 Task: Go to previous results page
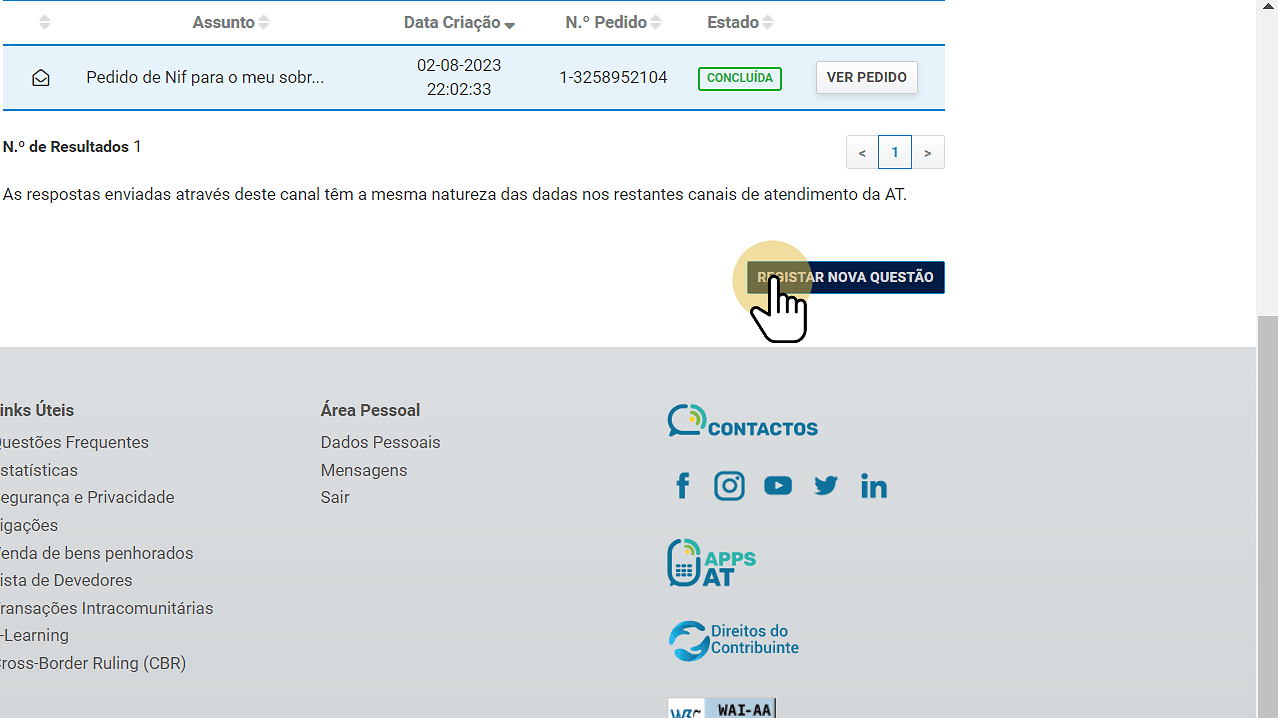point(862,153)
